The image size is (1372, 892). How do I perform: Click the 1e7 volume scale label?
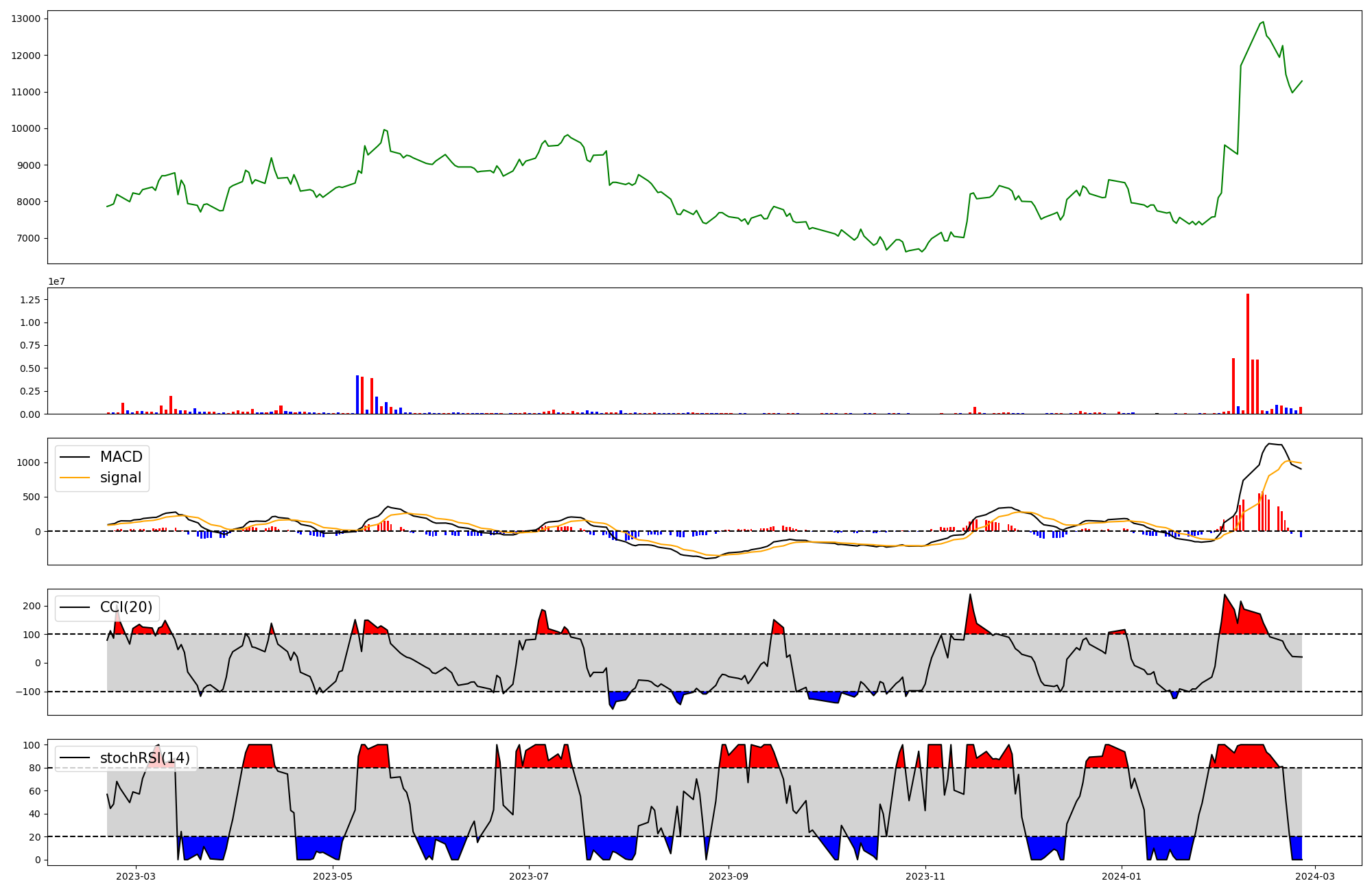[x=56, y=281]
